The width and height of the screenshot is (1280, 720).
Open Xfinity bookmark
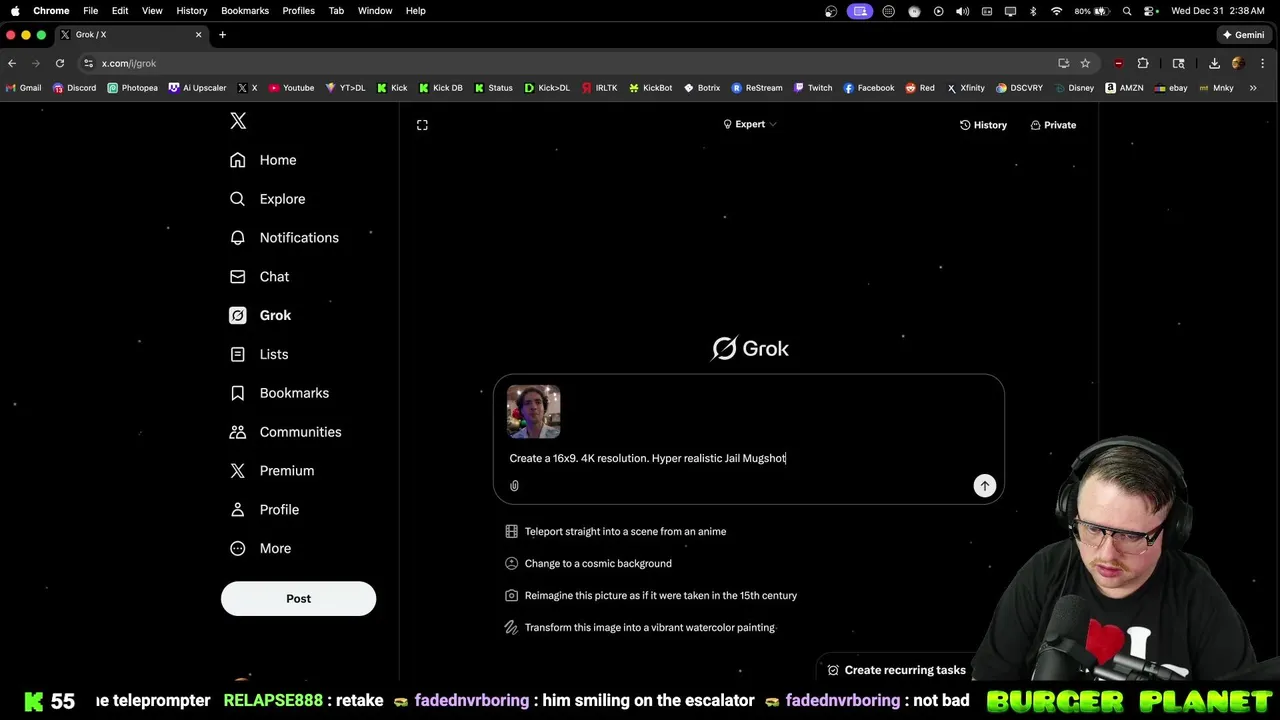pyautogui.click(x=966, y=88)
